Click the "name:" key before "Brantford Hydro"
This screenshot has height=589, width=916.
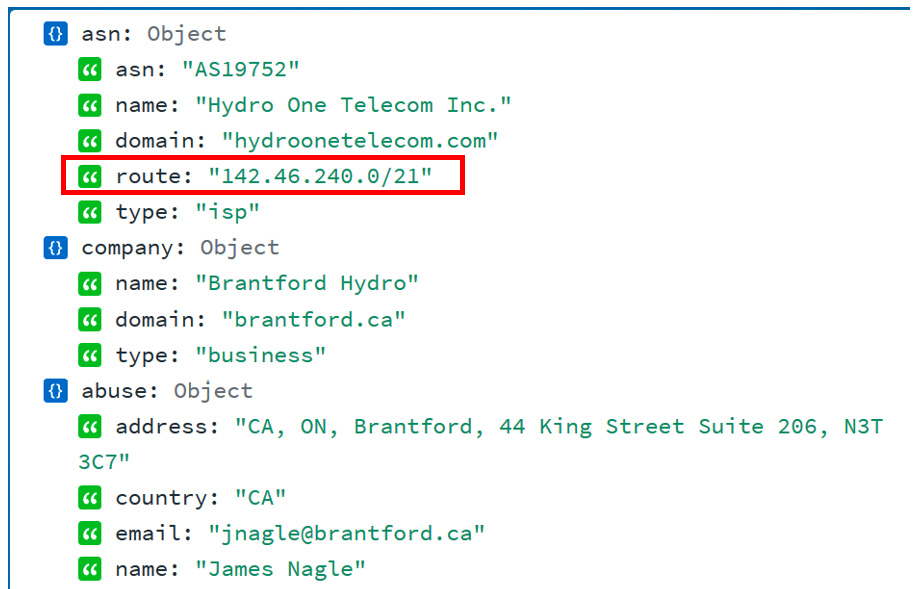(x=148, y=283)
